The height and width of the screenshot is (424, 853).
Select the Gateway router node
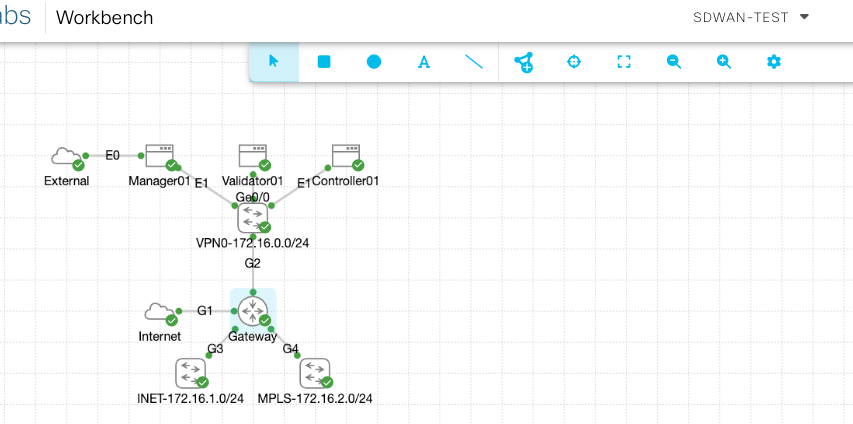click(x=252, y=310)
